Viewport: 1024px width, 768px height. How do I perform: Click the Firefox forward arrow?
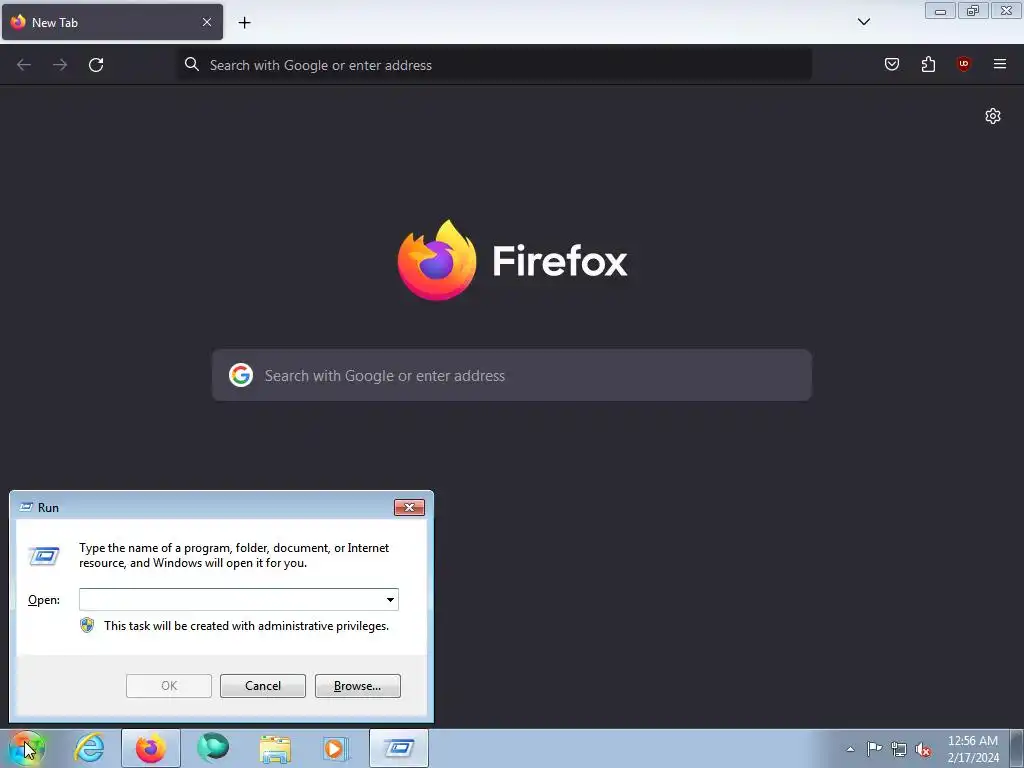(x=60, y=65)
